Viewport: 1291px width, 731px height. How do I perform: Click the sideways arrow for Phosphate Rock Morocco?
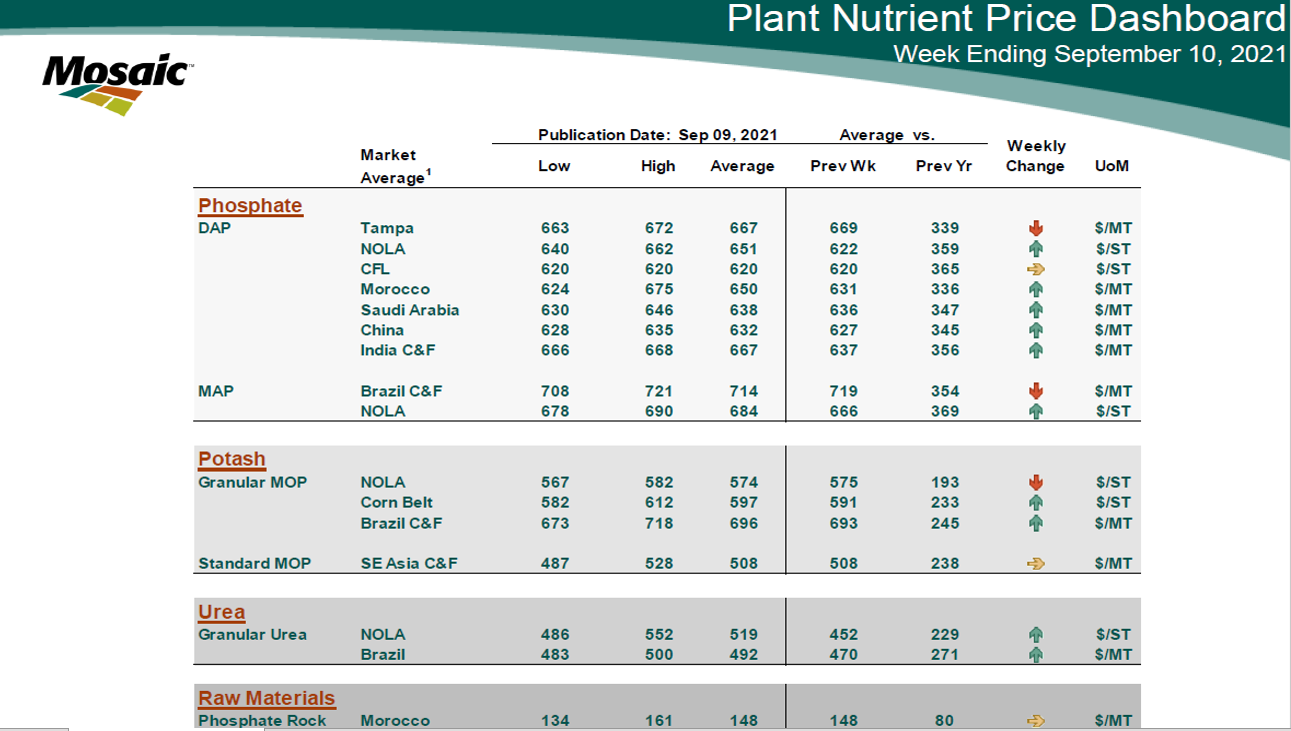click(x=1035, y=721)
